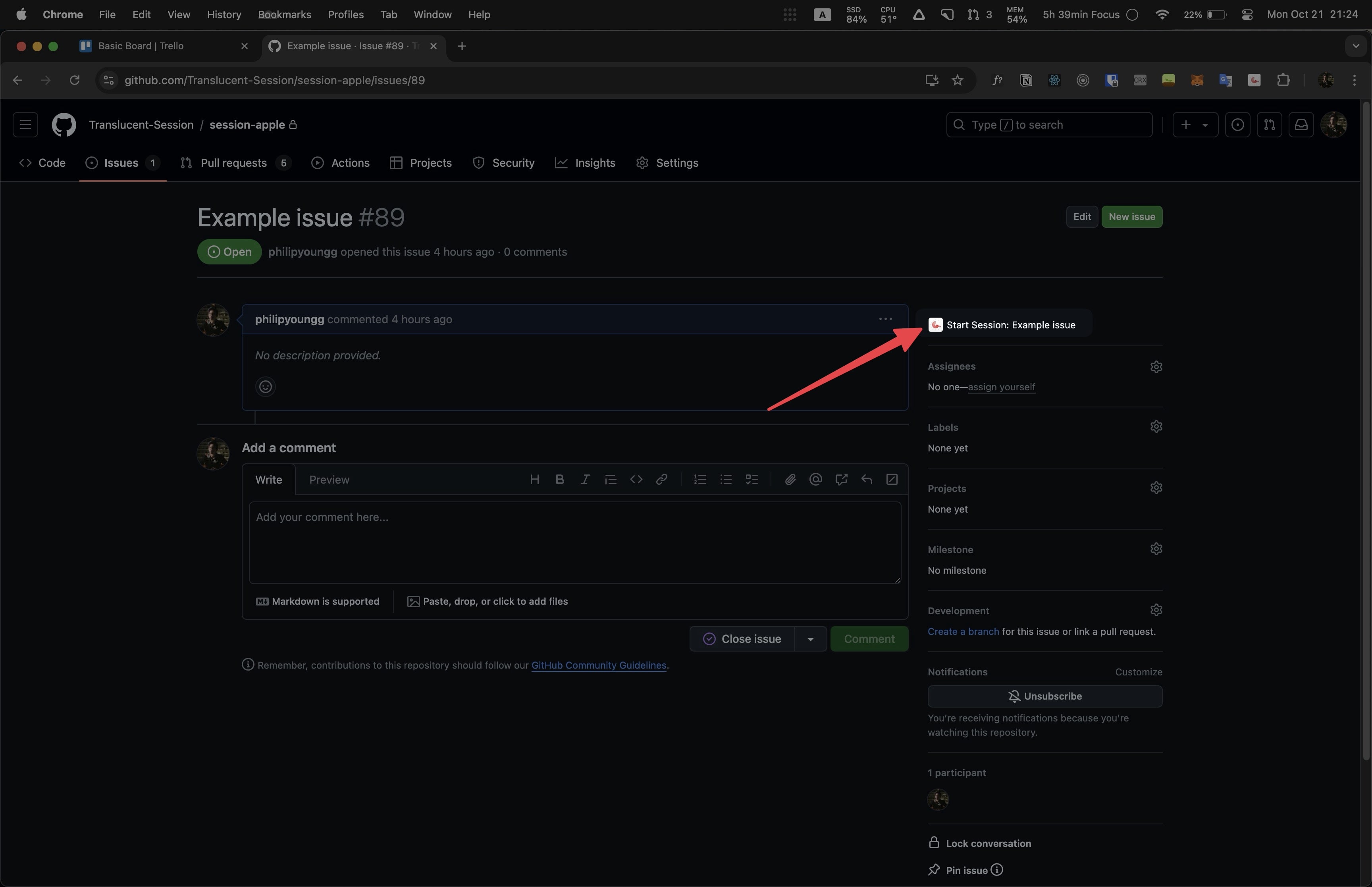This screenshot has width=1372, height=887.
Task: Open the Milestone settings gear
Action: (x=1156, y=549)
